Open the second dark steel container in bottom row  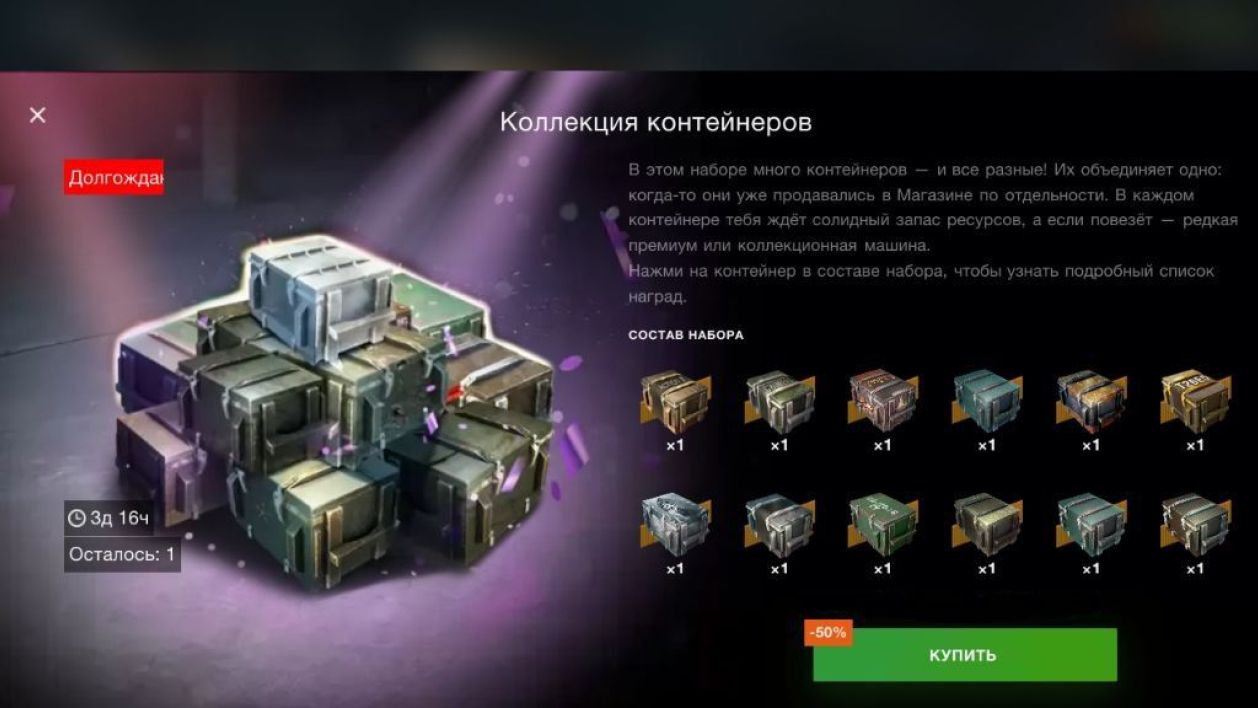(779, 525)
